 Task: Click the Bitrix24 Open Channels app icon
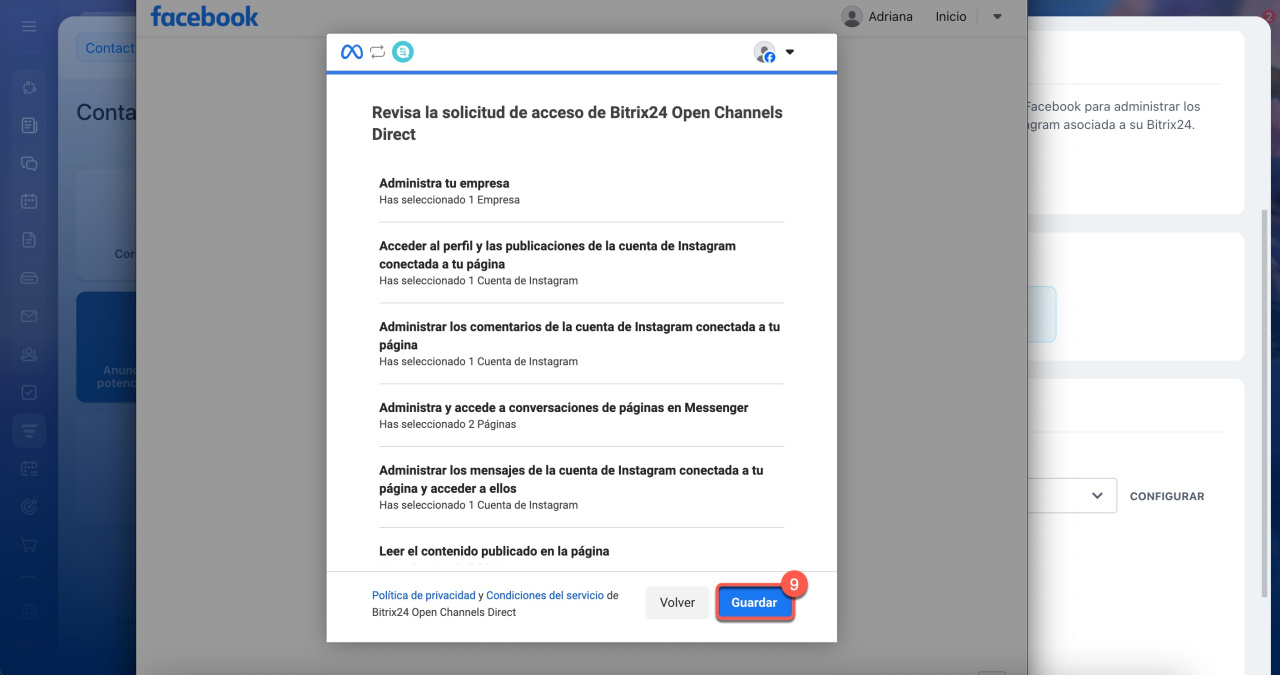(403, 52)
